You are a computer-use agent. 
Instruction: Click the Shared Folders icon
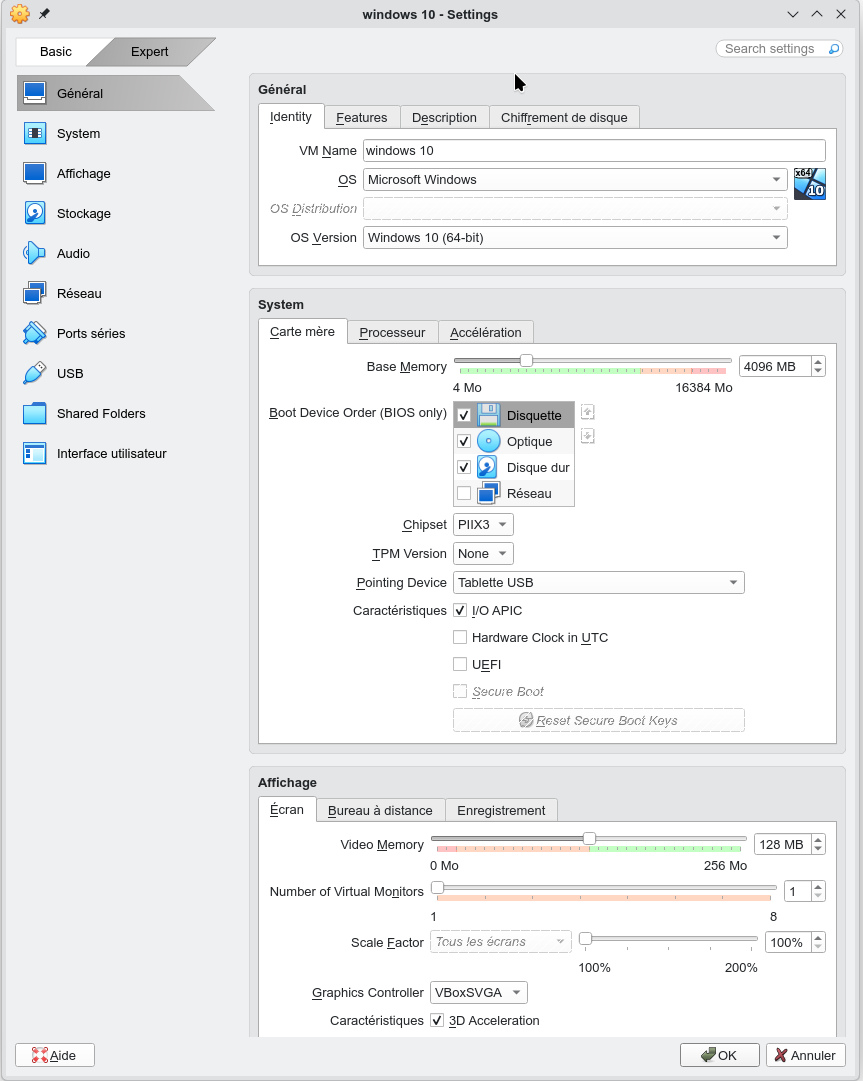[35, 413]
